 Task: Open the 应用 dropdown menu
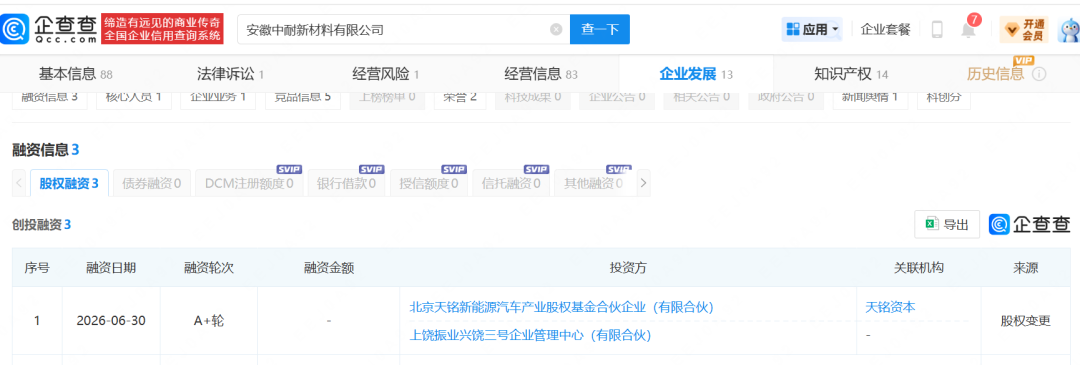[x=812, y=30]
